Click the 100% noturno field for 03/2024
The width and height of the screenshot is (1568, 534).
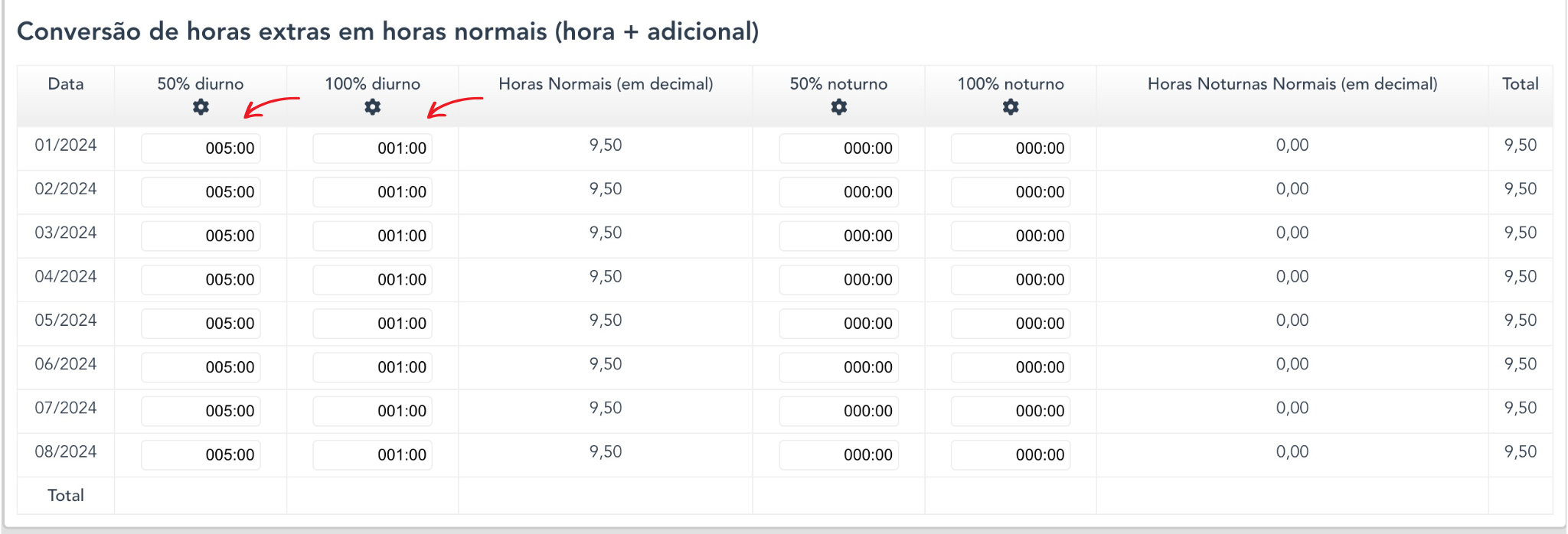pos(1011,236)
